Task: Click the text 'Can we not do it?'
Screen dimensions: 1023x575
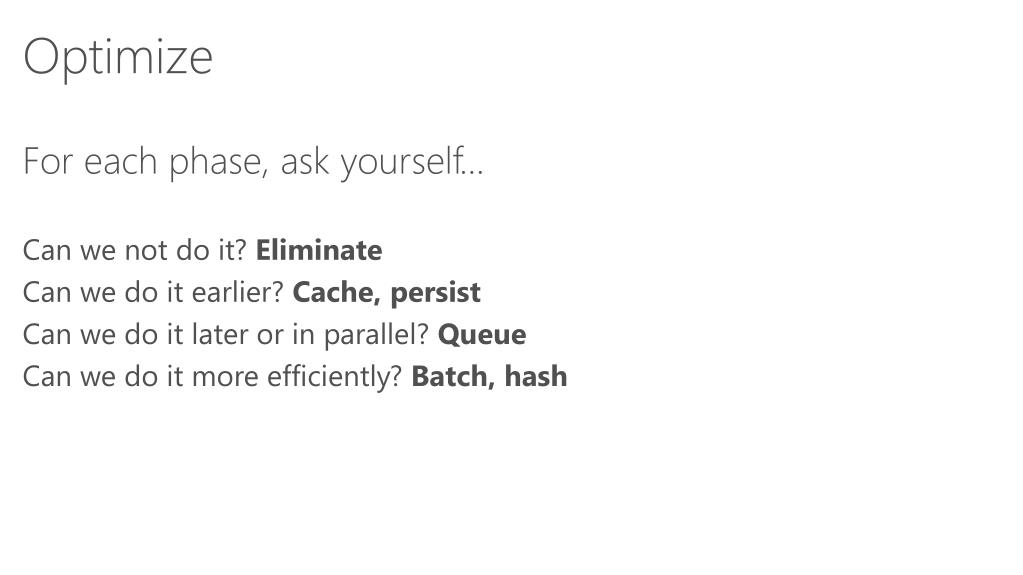Action: tap(135, 250)
